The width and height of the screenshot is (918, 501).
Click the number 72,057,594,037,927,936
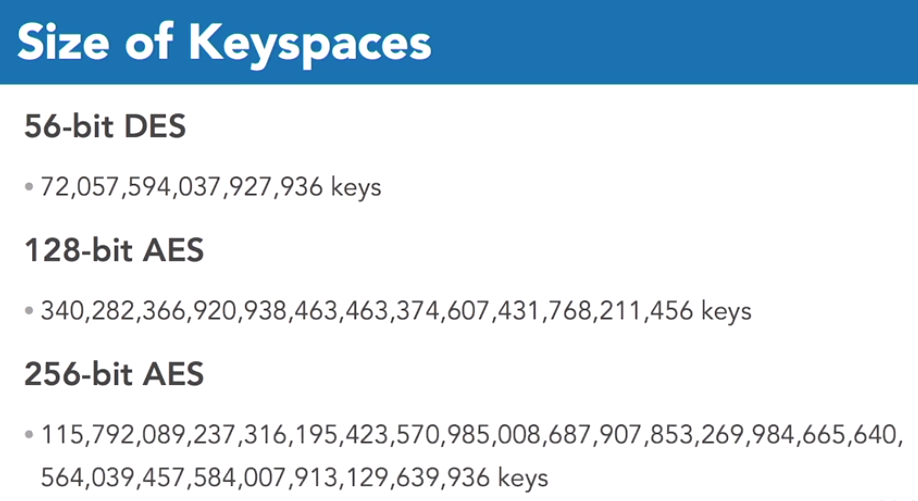[183, 187]
